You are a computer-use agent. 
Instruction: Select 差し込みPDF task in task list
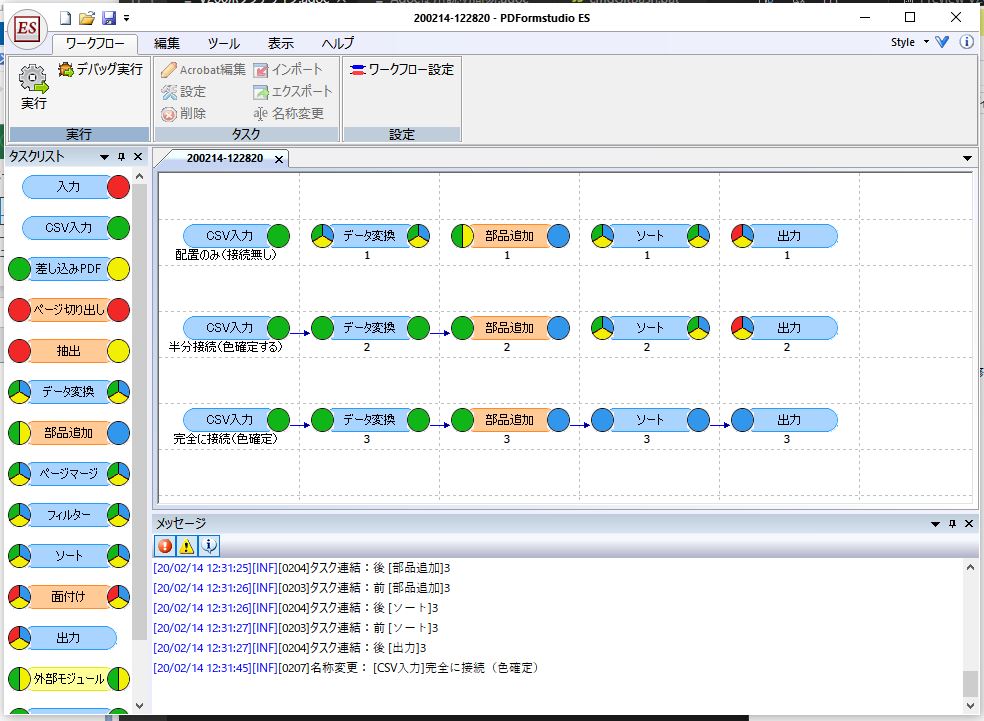(x=68, y=269)
